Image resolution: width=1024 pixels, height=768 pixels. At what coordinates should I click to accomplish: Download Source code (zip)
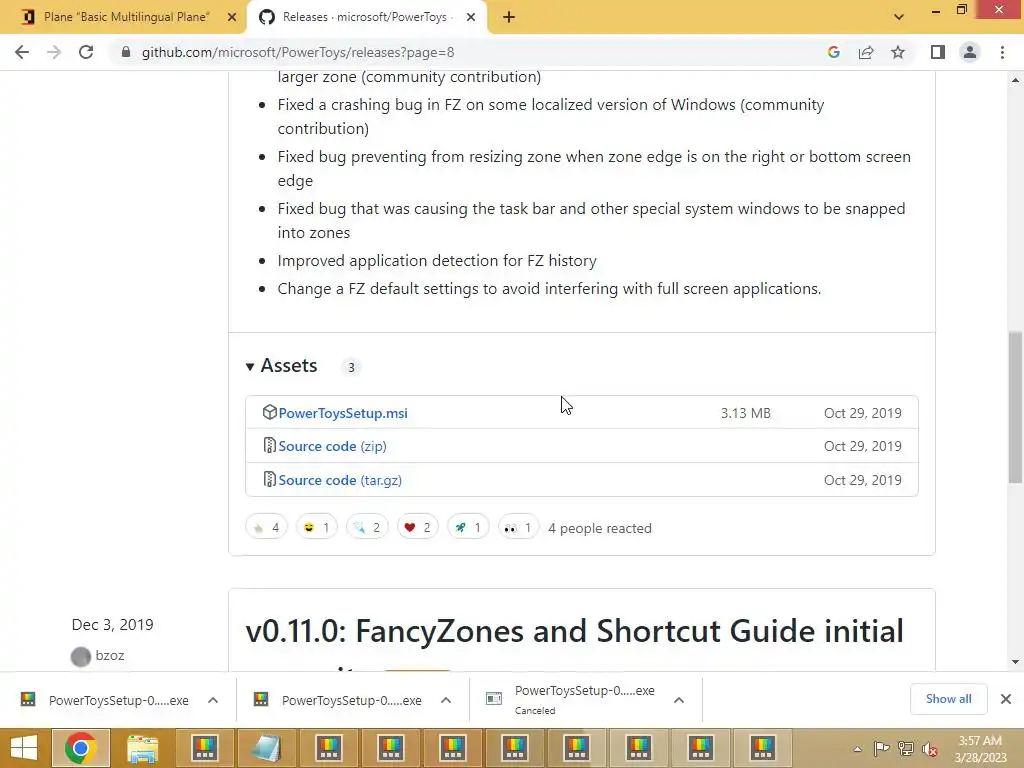[x=332, y=446]
